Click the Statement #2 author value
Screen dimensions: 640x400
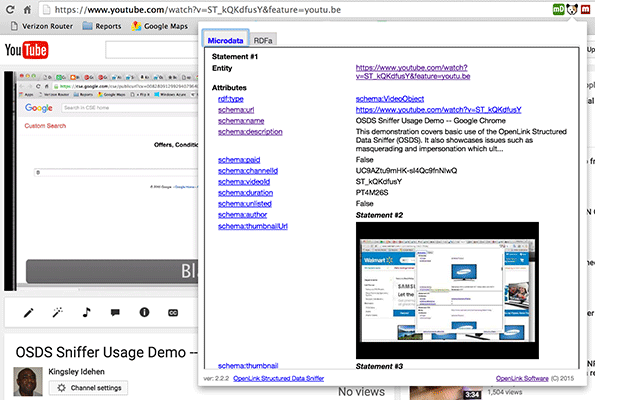point(379,215)
